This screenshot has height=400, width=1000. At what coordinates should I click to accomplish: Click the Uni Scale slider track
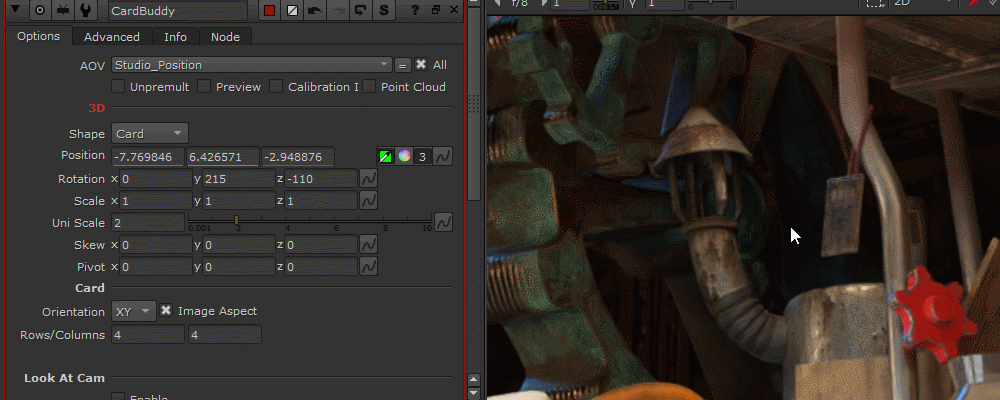[x=310, y=221]
